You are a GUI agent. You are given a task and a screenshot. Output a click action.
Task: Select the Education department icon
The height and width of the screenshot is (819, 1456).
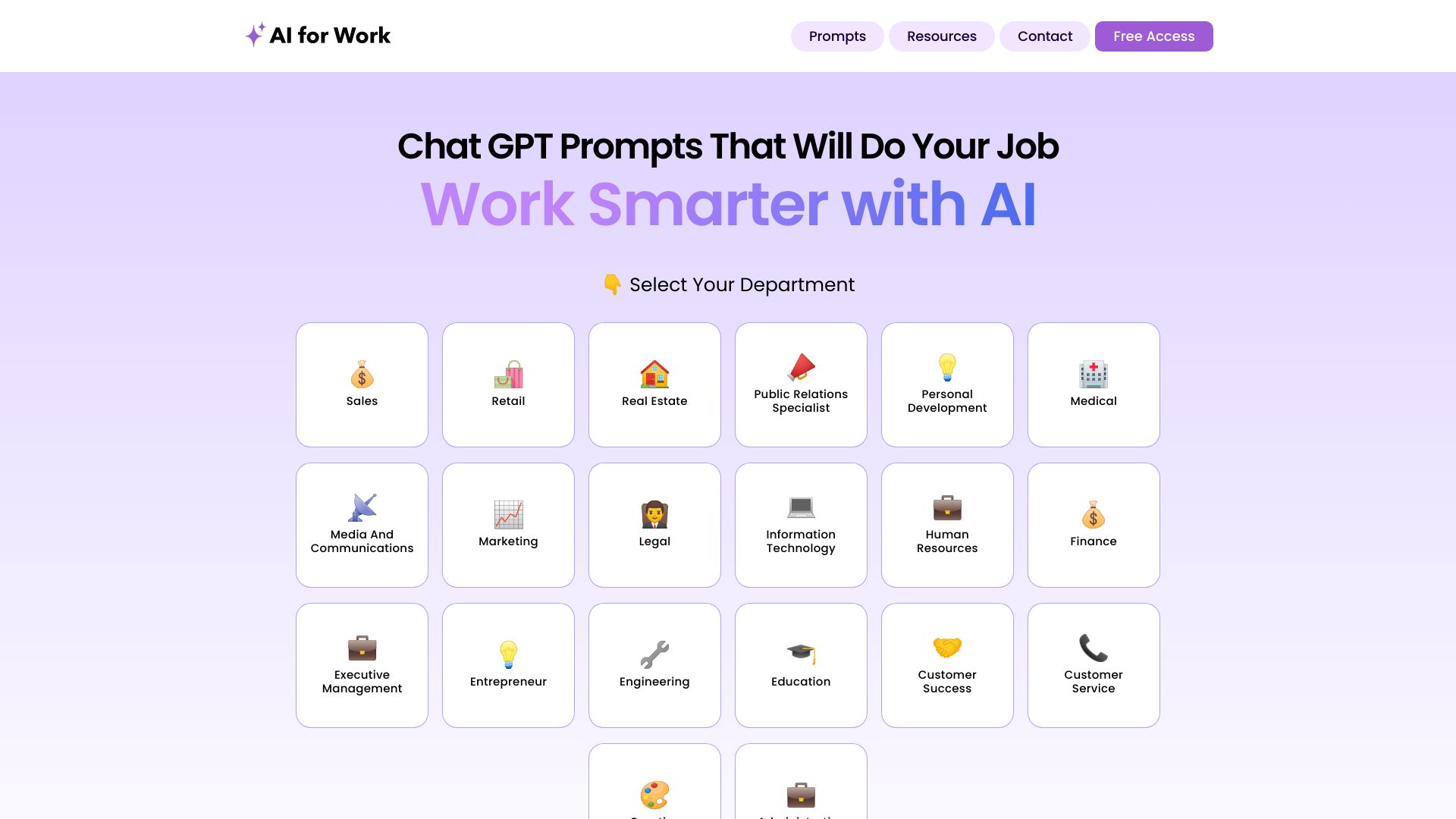[x=800, y=651]
